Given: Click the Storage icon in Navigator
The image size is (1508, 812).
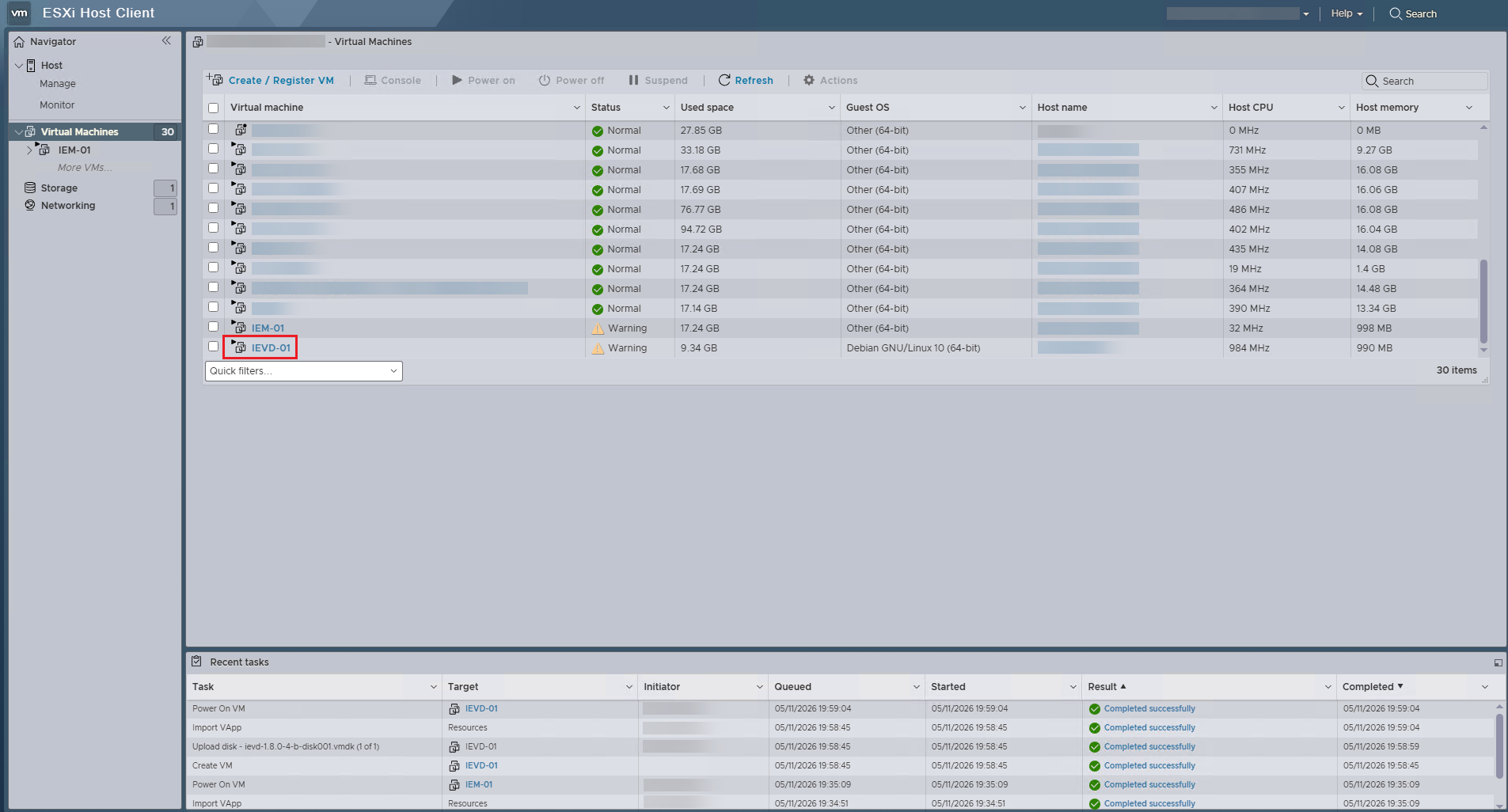Looking at the screenshot, I should [30, 188].
